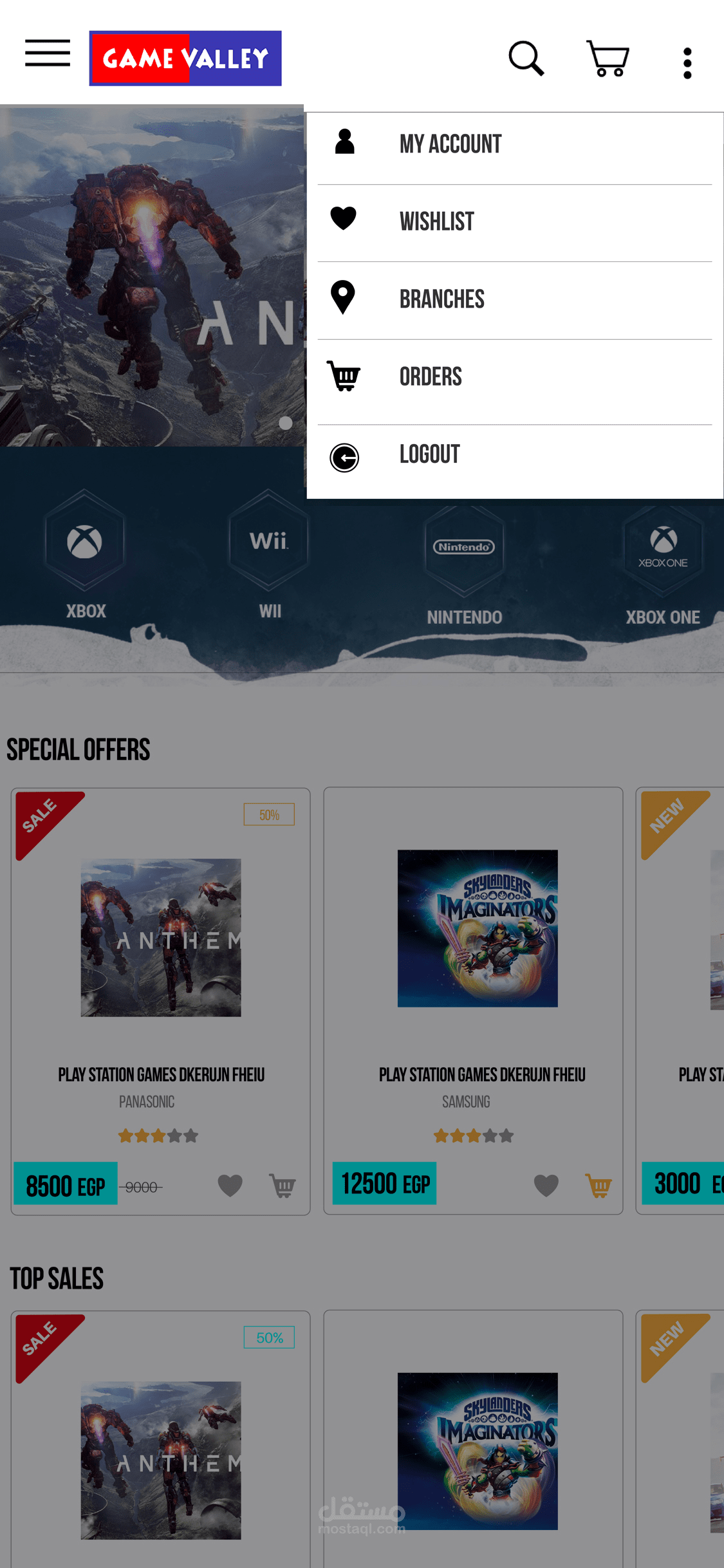This screenshot has width=724, height=1568.
Task: Select Logout from the menu
Action: tap(515, 455)
